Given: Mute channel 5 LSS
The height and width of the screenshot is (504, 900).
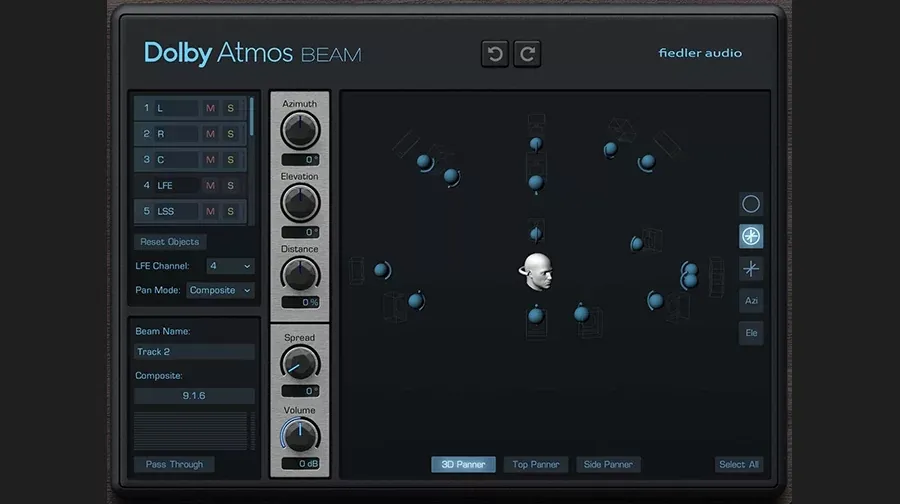Looking at the screenshot, I should (211, 211).
